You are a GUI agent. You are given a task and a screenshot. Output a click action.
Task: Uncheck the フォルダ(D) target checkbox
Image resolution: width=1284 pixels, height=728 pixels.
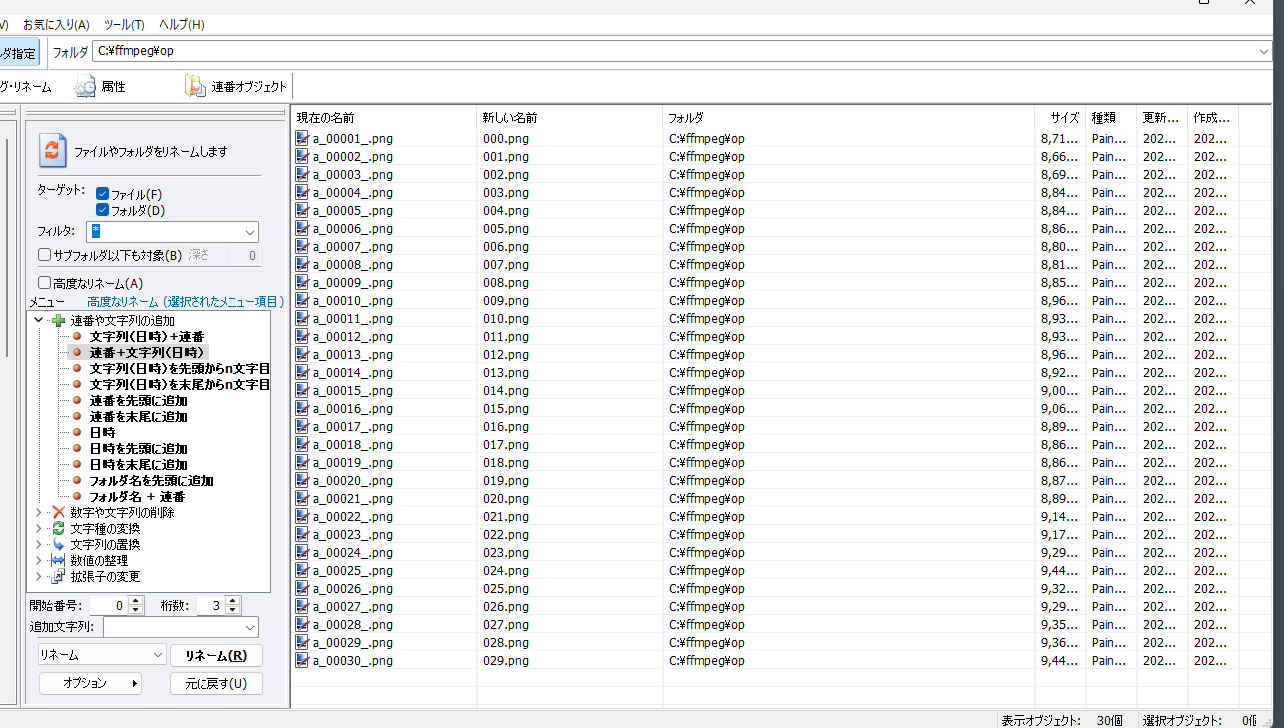pos(102,210)
